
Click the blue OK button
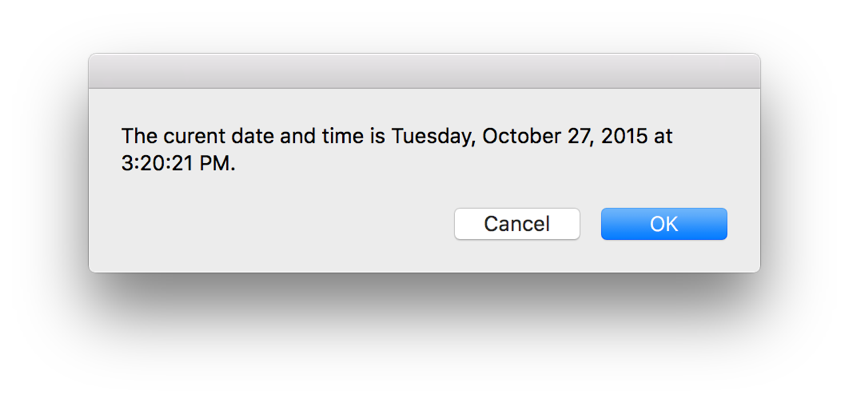point(663,224)
